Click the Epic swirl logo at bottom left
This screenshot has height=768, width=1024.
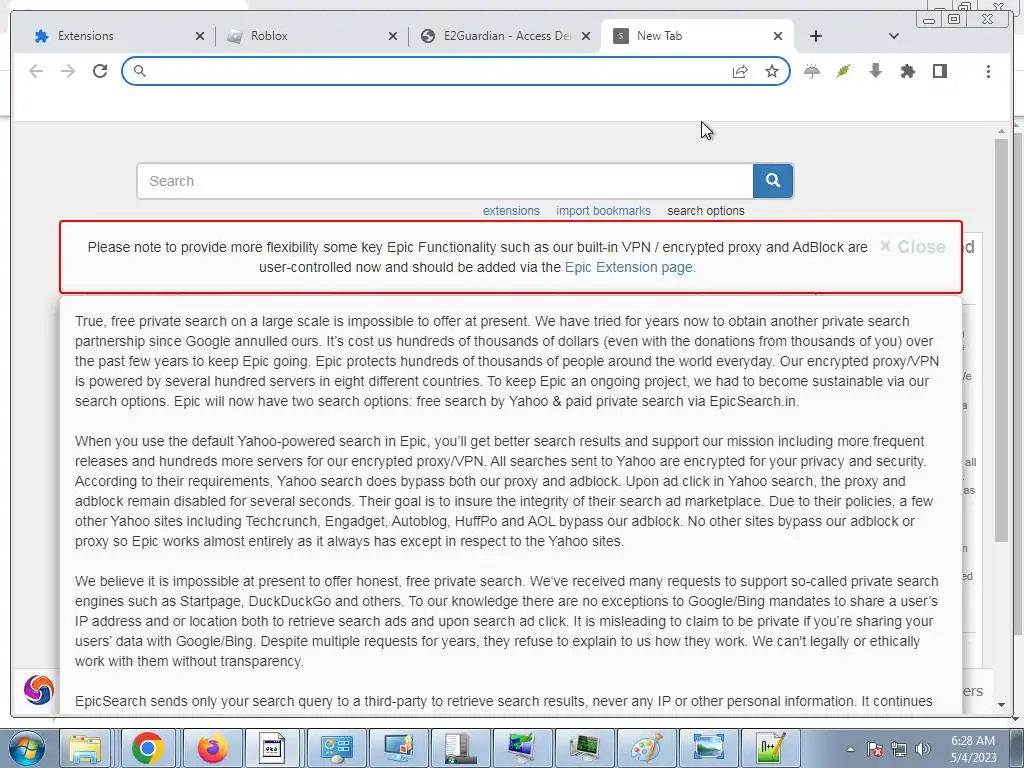(x=39, y=690)
